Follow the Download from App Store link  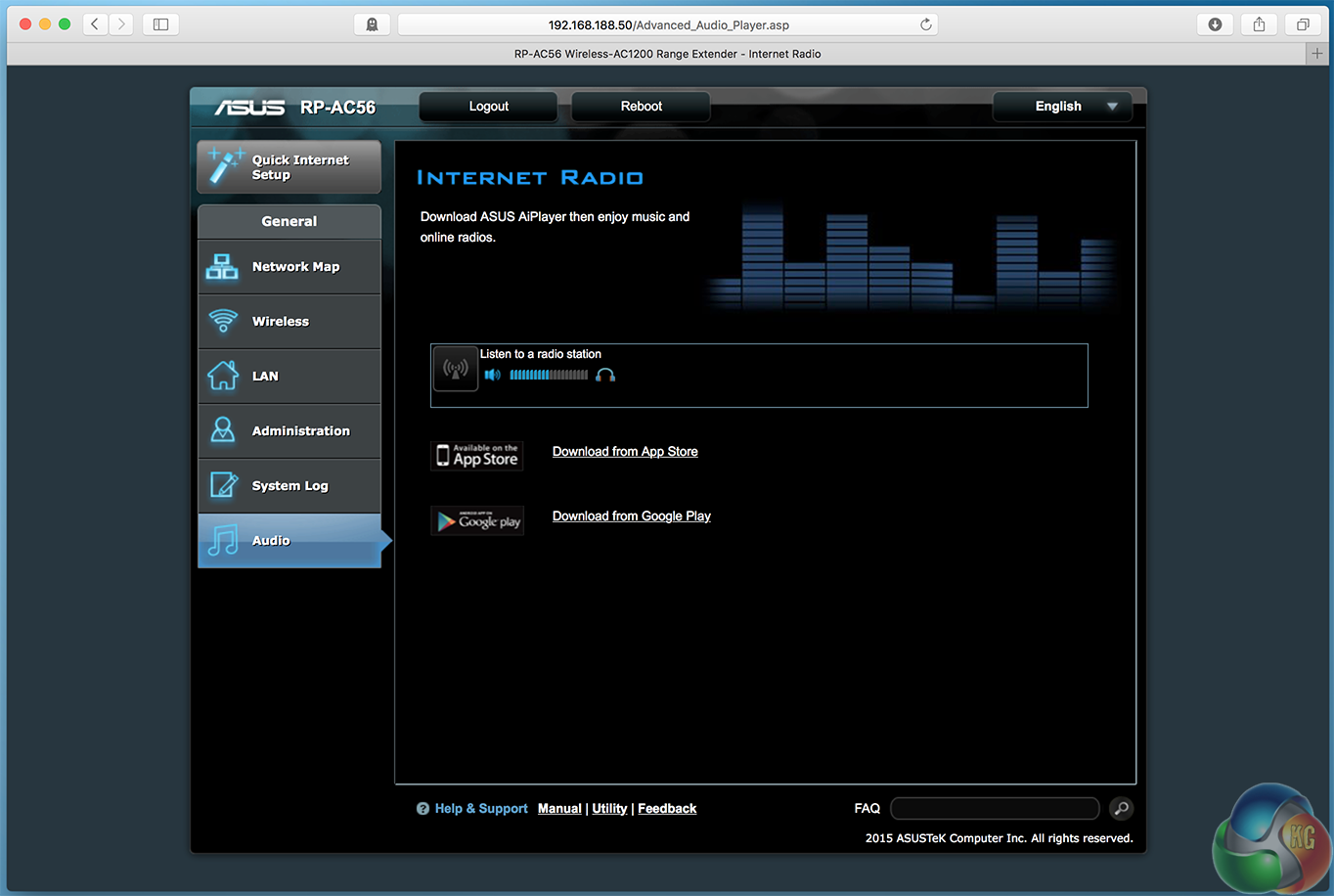625,452
